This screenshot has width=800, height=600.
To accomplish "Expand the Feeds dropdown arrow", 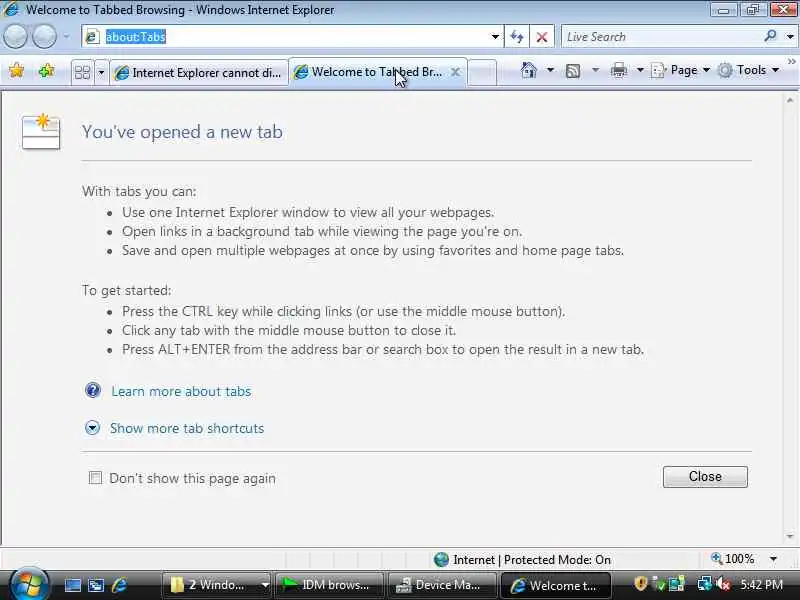I will point(595,70).
